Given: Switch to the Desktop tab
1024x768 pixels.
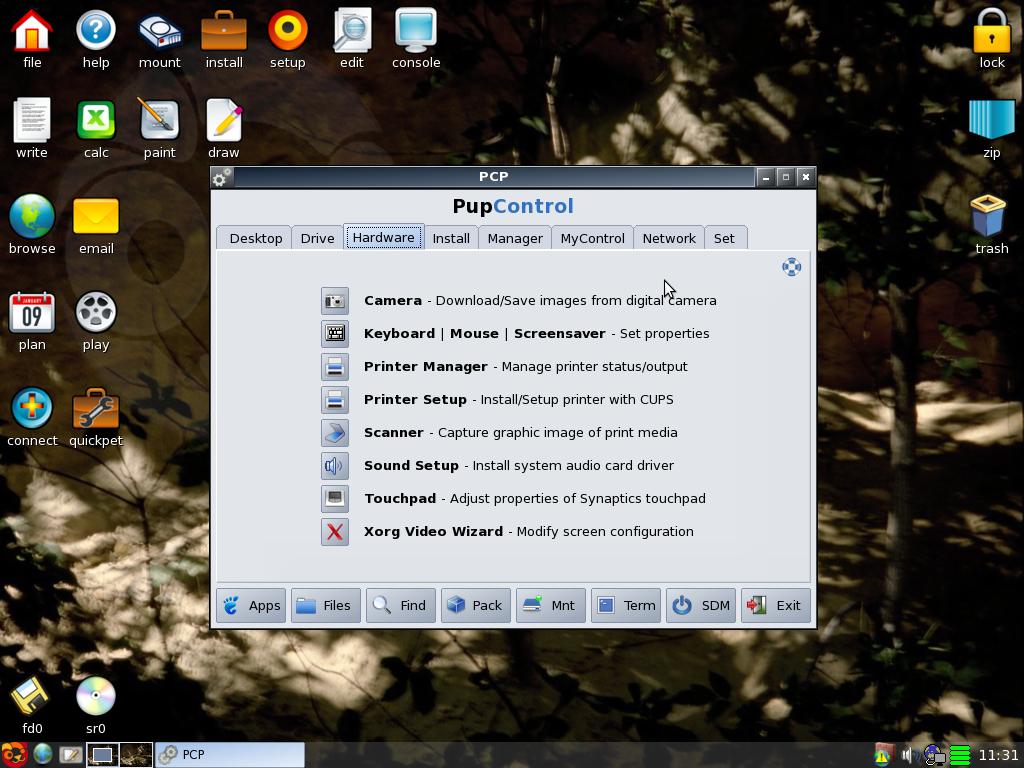Looking at the screenshot, I should 255,238.
